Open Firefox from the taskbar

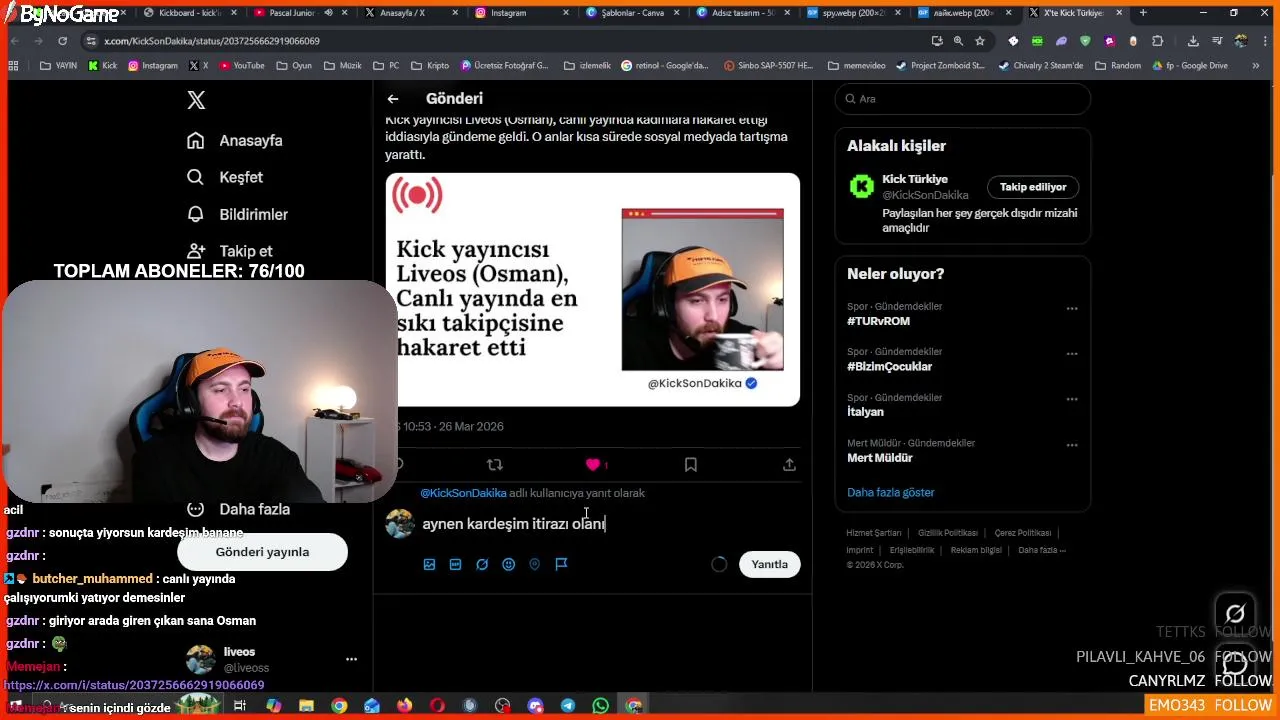point(404,706)
